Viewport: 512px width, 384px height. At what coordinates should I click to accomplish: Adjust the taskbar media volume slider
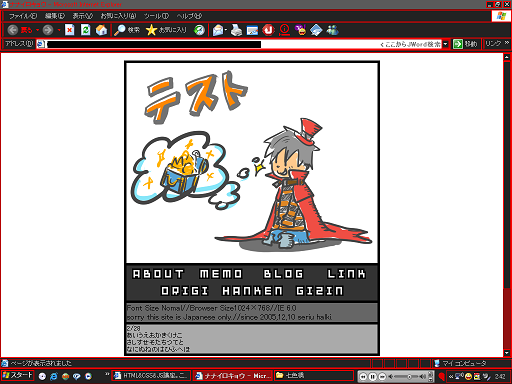[x=408, y=377]
